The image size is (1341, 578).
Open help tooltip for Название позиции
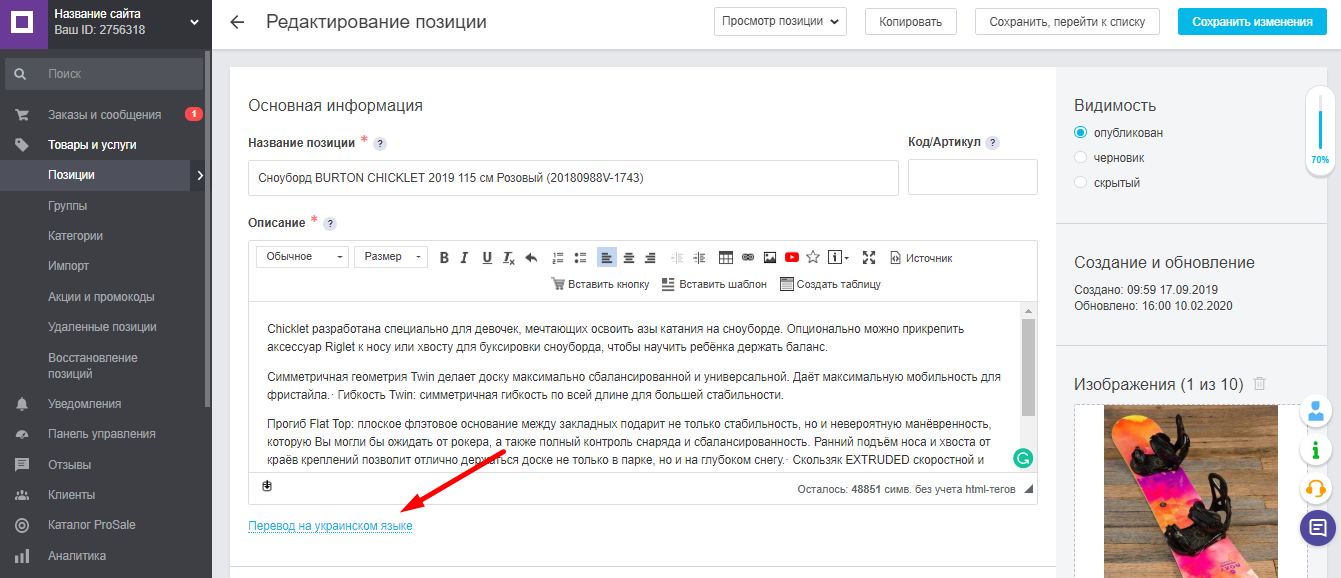tap(380, 144)
